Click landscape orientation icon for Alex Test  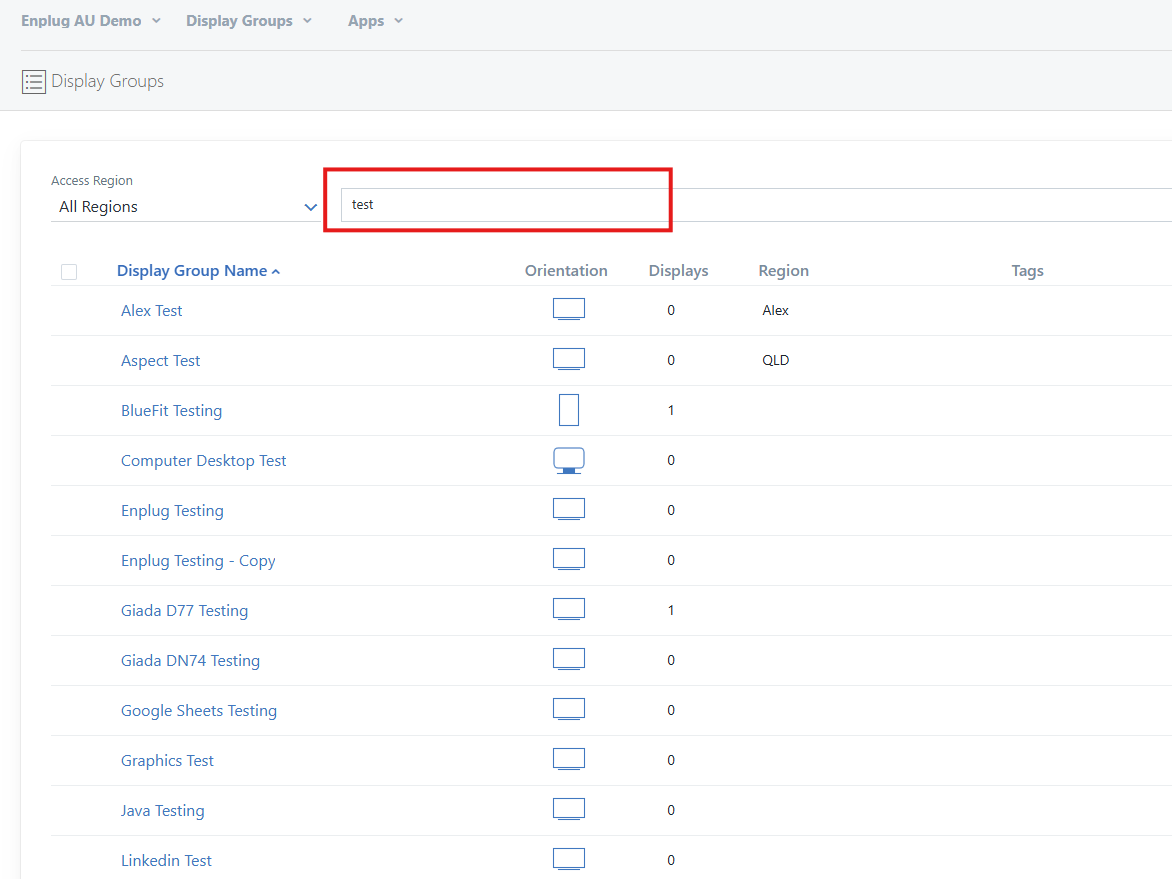pyautogui.click(x=568, y=309)
